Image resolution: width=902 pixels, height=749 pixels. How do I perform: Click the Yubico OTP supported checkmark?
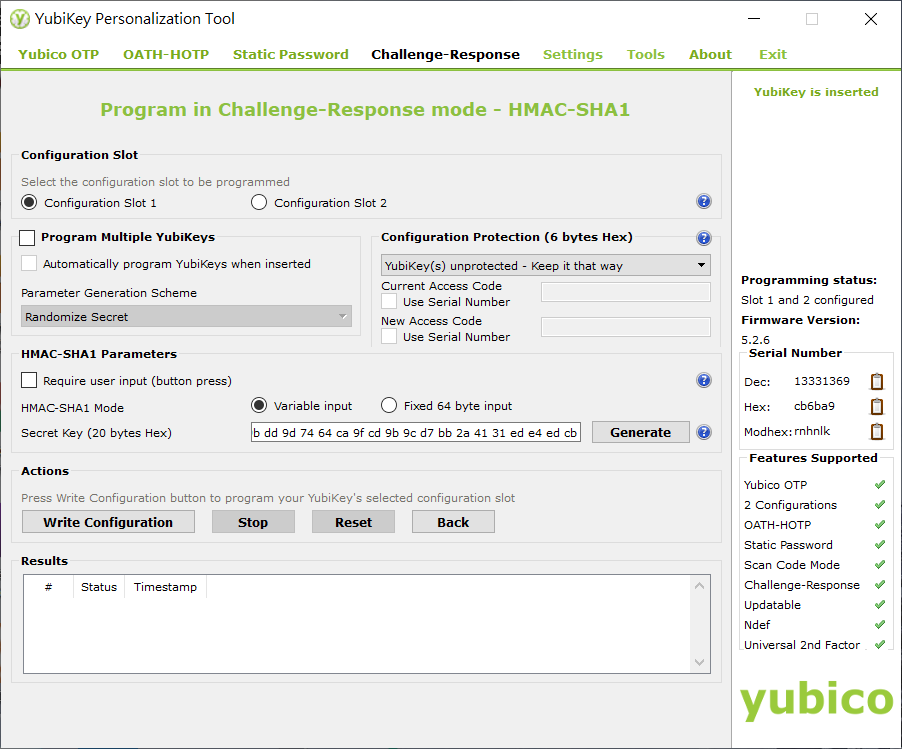click(880, 484)
